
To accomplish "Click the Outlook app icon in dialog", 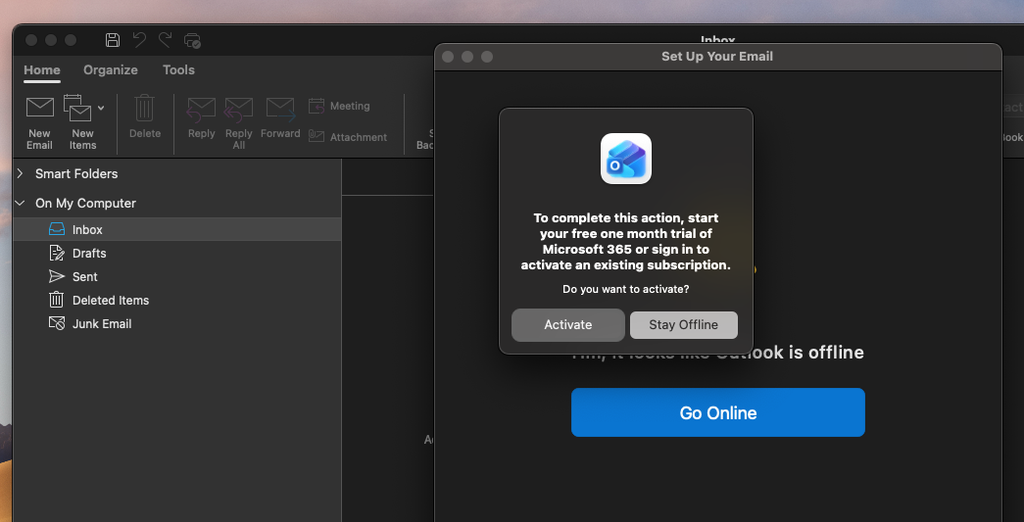I will 626,159.
